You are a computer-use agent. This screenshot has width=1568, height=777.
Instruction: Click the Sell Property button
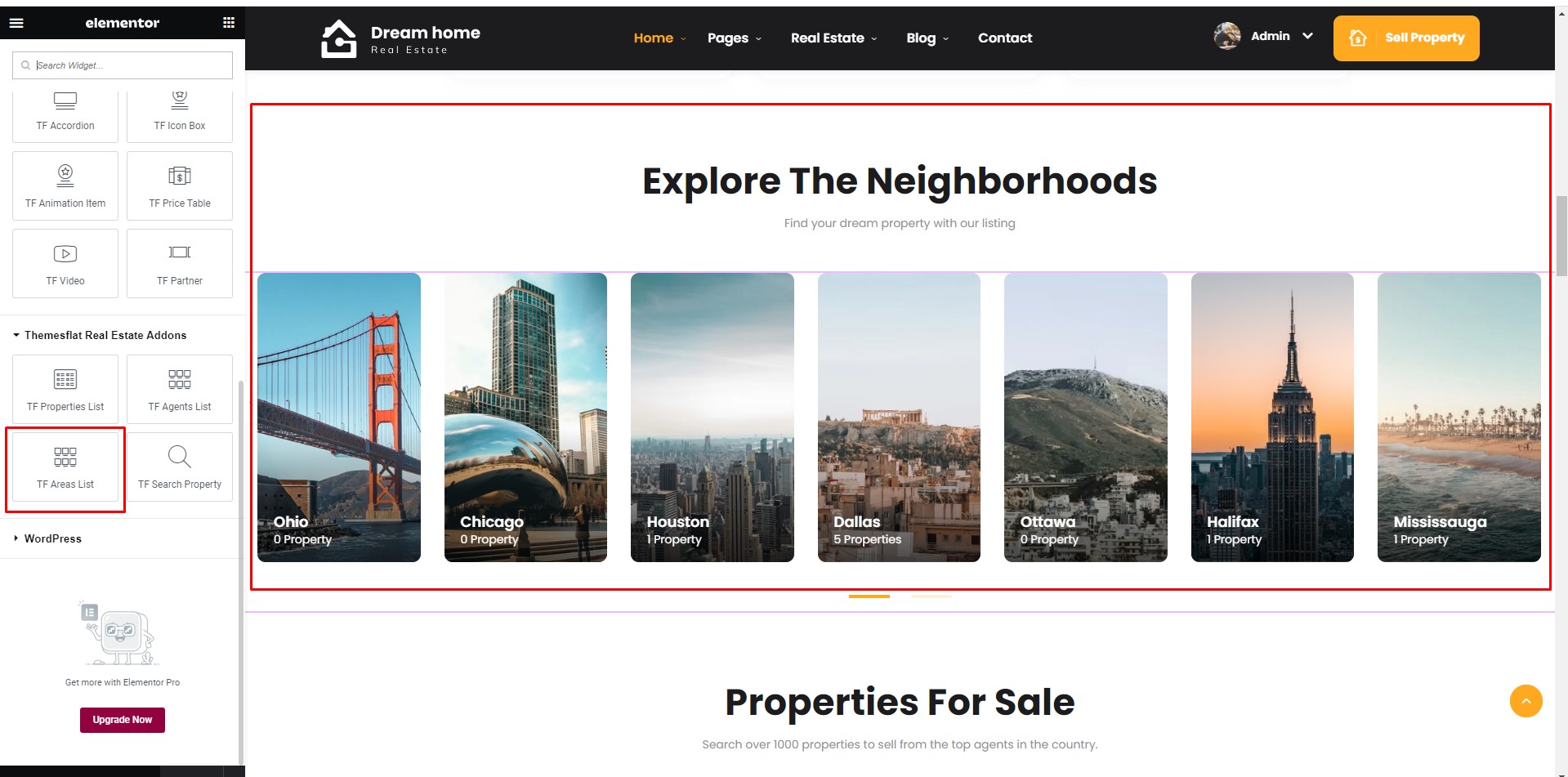click(x=1406, y=38)
